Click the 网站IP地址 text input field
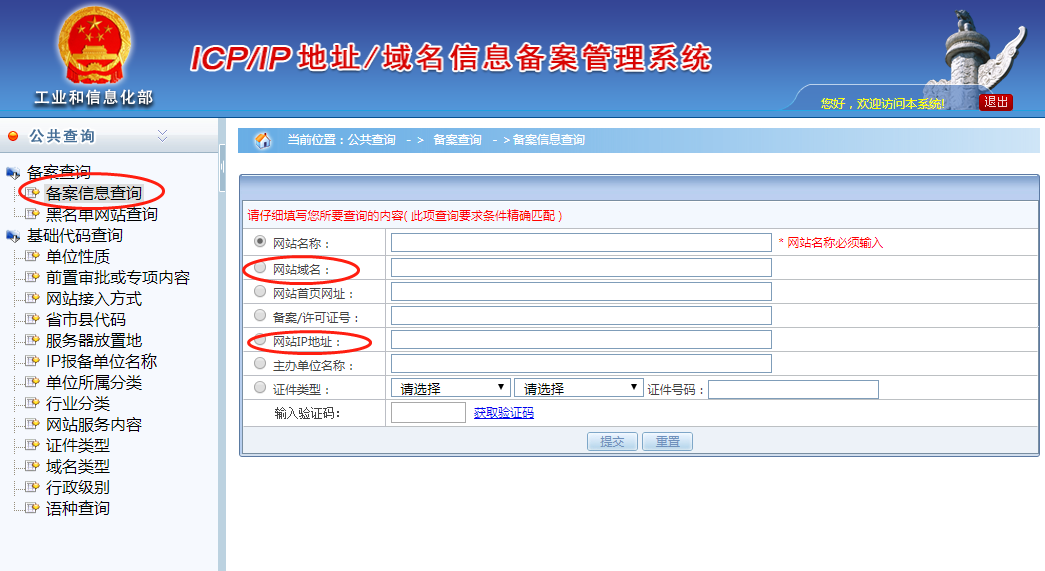 pos(581,339)
